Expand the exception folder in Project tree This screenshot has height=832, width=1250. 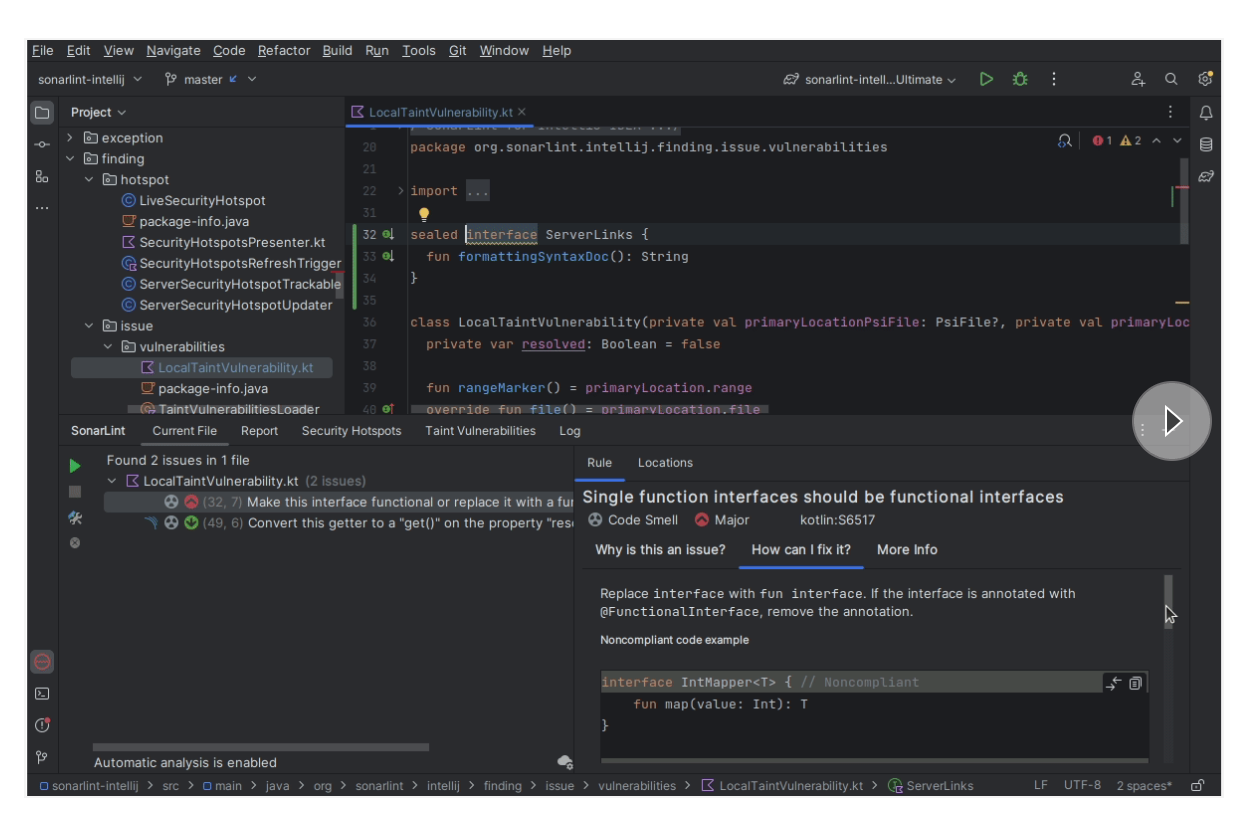click(72, 137)
